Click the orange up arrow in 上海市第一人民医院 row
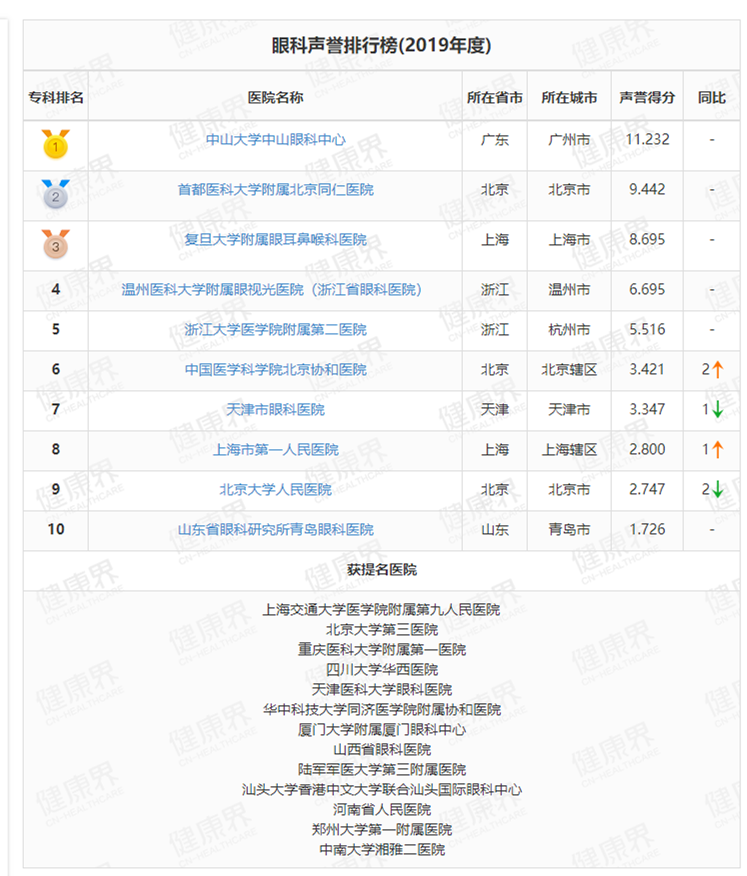 718,449
